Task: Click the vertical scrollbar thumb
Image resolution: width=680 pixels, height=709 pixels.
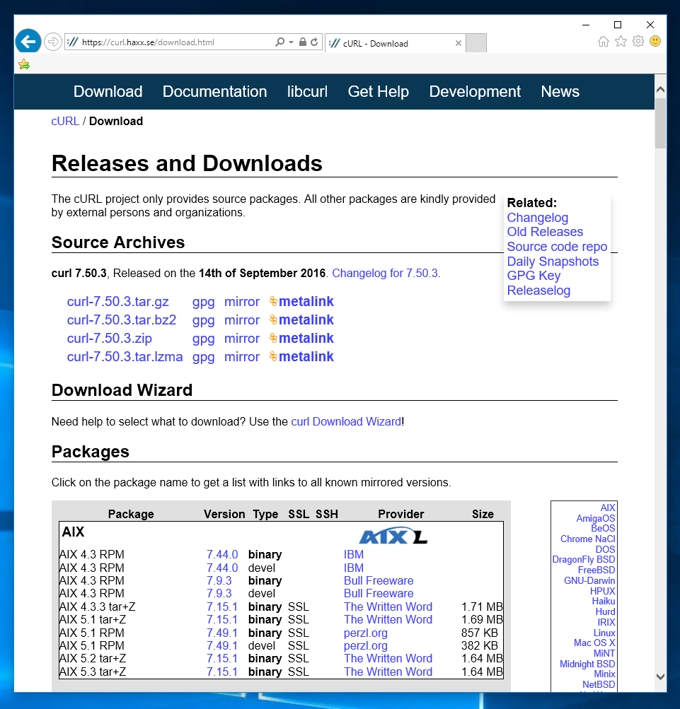Action: (x=660, y=123)
